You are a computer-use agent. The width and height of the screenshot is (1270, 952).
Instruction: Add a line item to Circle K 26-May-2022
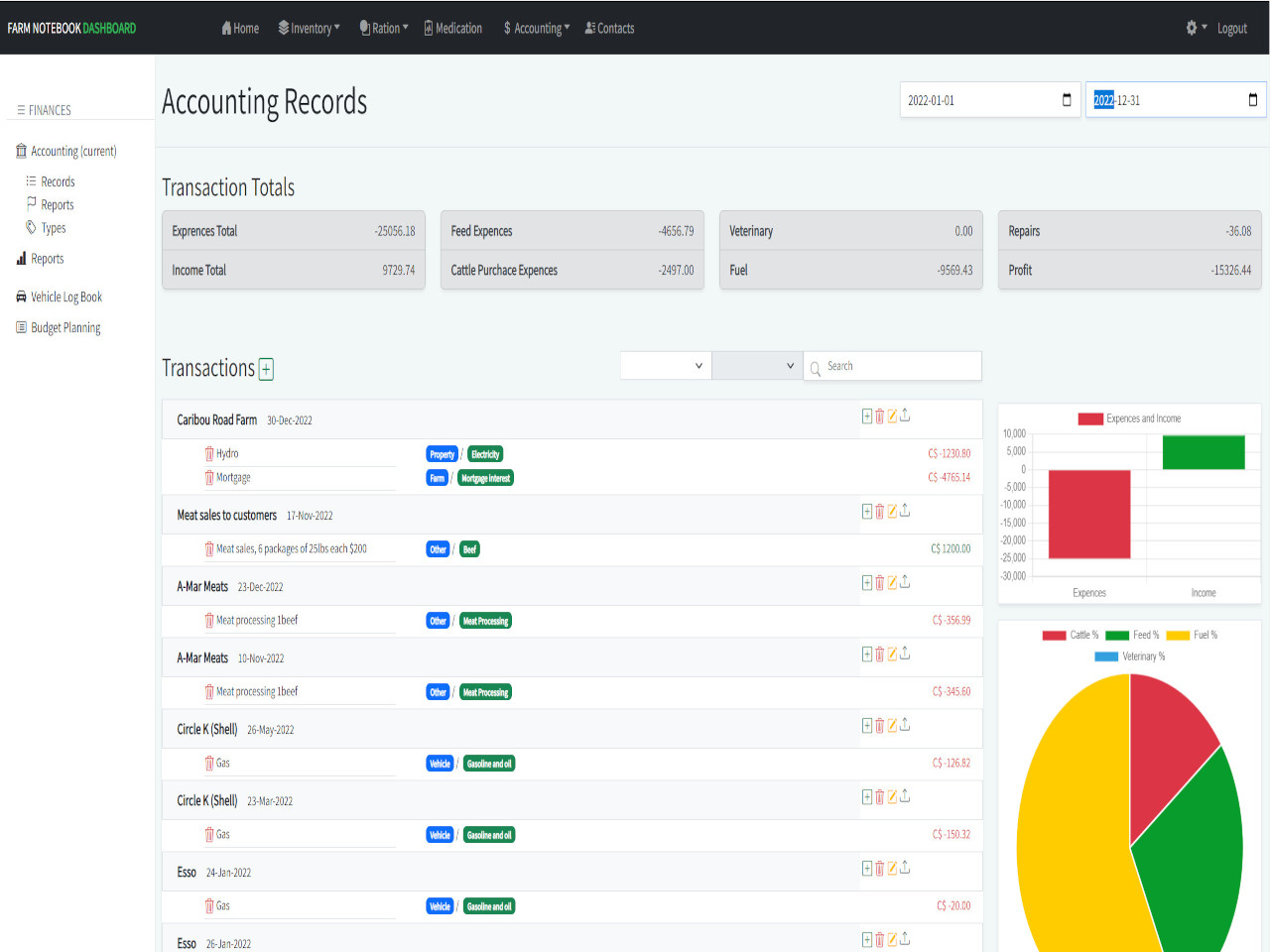pyautogui.click(x=867, y=726)
